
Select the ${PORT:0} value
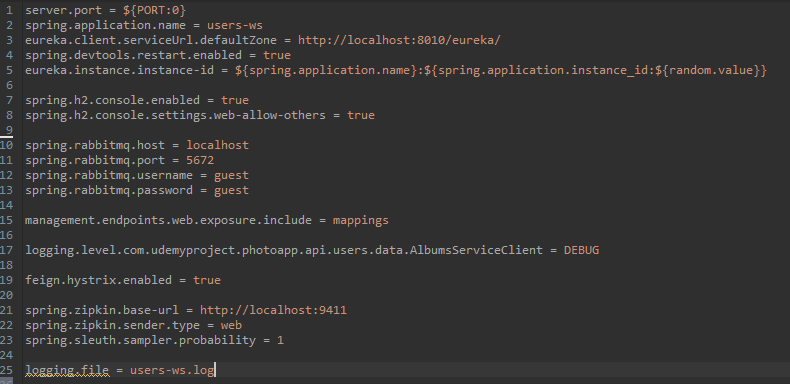154,10
